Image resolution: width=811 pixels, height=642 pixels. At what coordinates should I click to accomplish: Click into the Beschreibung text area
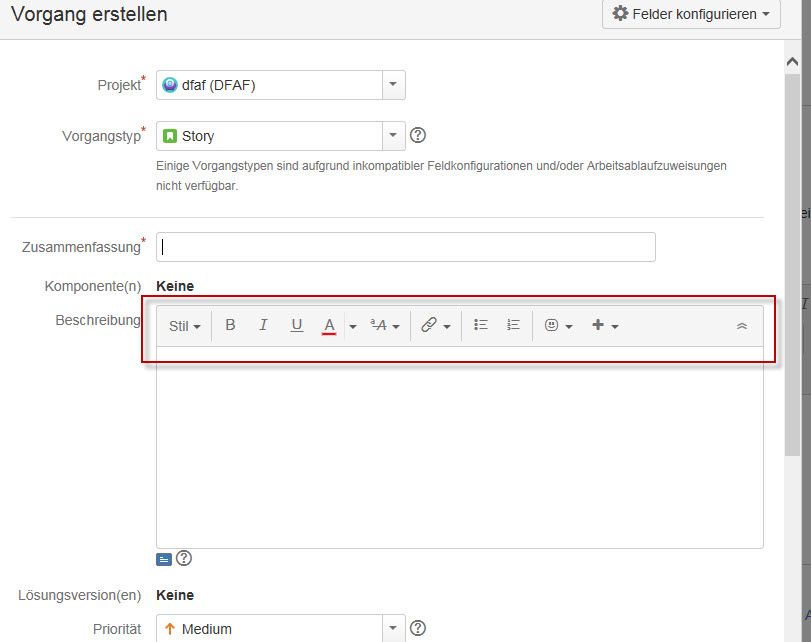[459, 447]
